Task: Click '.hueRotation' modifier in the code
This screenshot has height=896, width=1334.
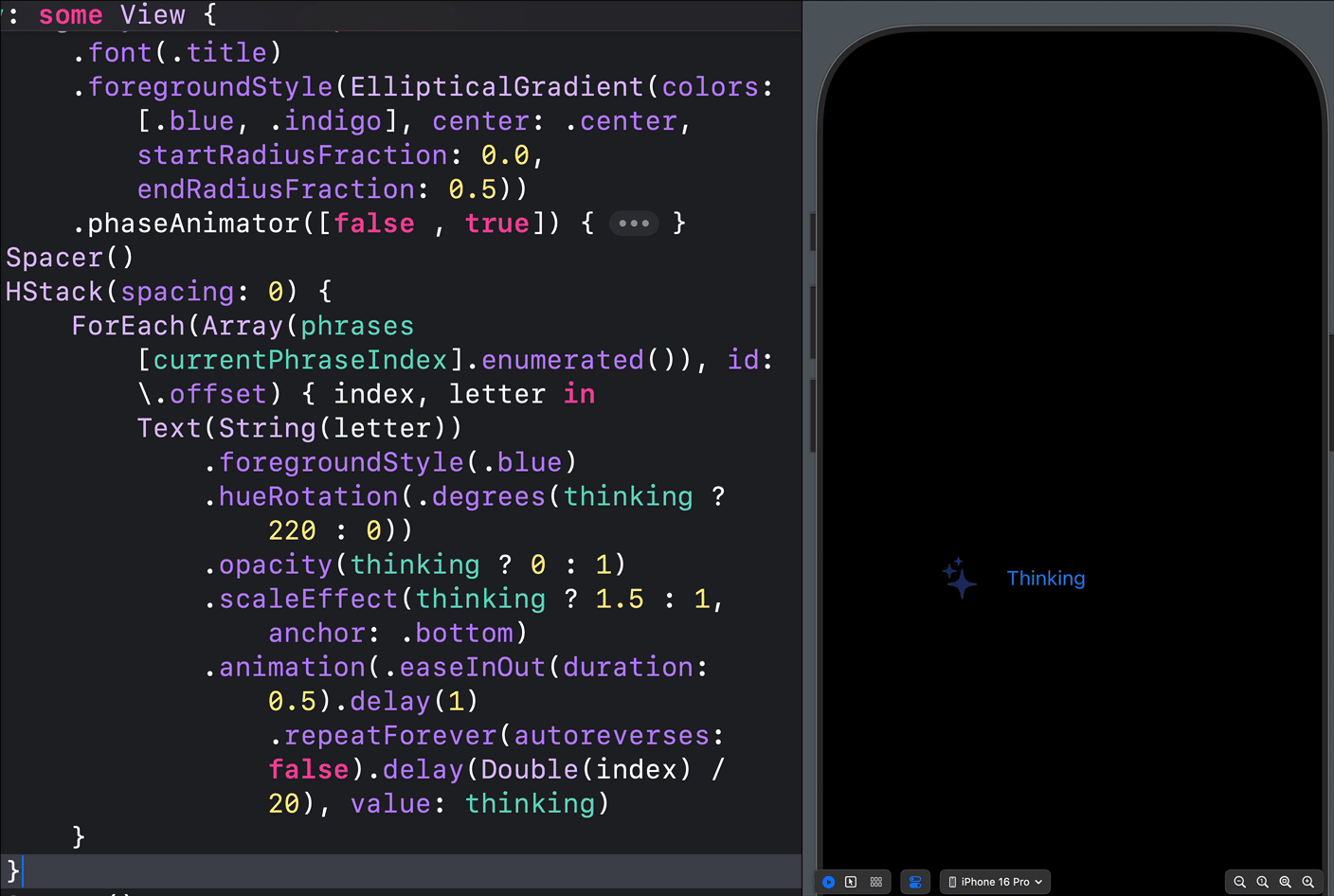Action: (x=301, y=496)
